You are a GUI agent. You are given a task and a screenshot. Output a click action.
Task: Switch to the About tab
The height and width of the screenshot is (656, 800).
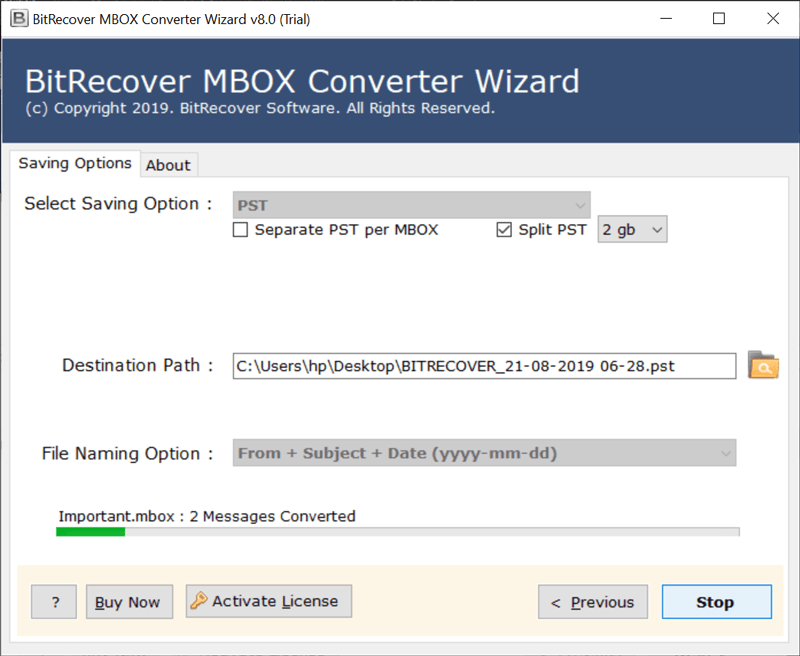click(168, 165)
